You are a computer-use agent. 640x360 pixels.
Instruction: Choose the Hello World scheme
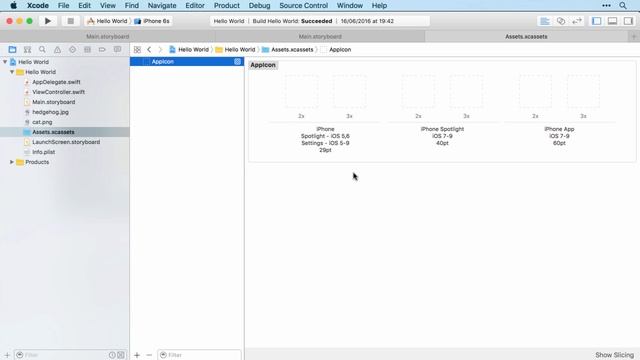pyautogui.click(x=108, y=21)
